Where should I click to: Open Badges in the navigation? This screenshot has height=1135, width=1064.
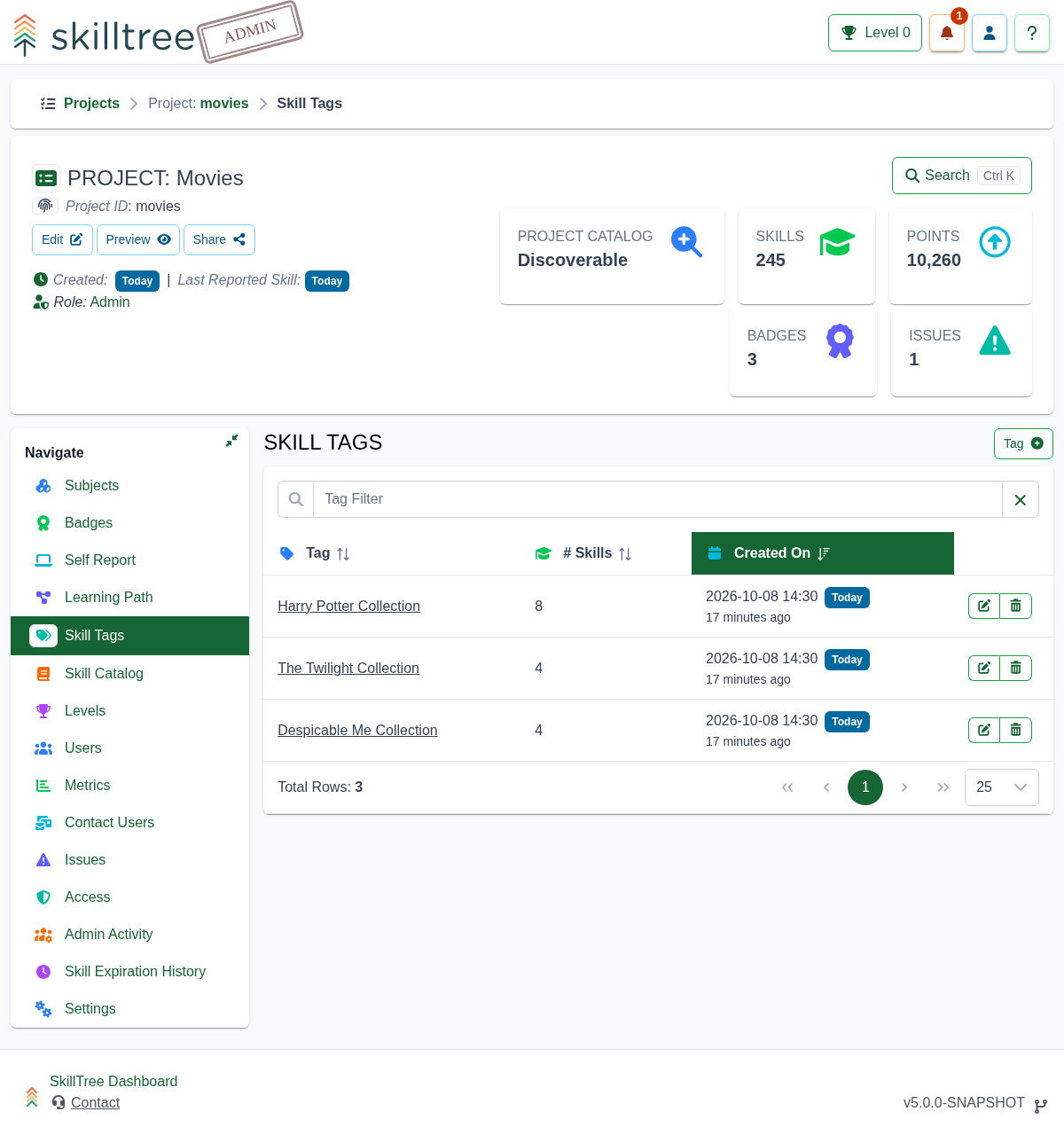pos(129,523)
